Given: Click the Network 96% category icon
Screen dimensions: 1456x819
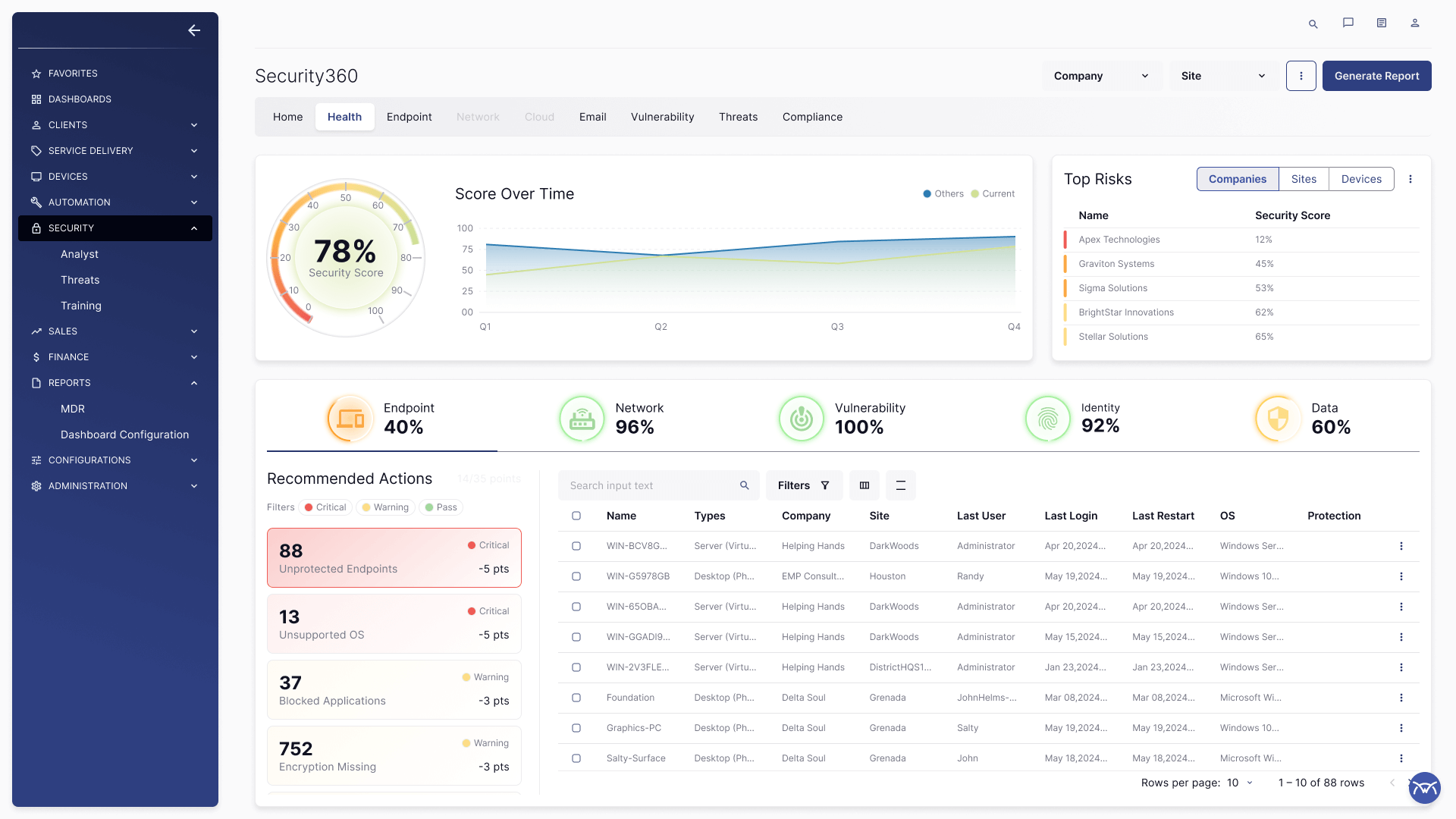Looking at the screenshot, I should pyautogui.click(x=581, y=418).
